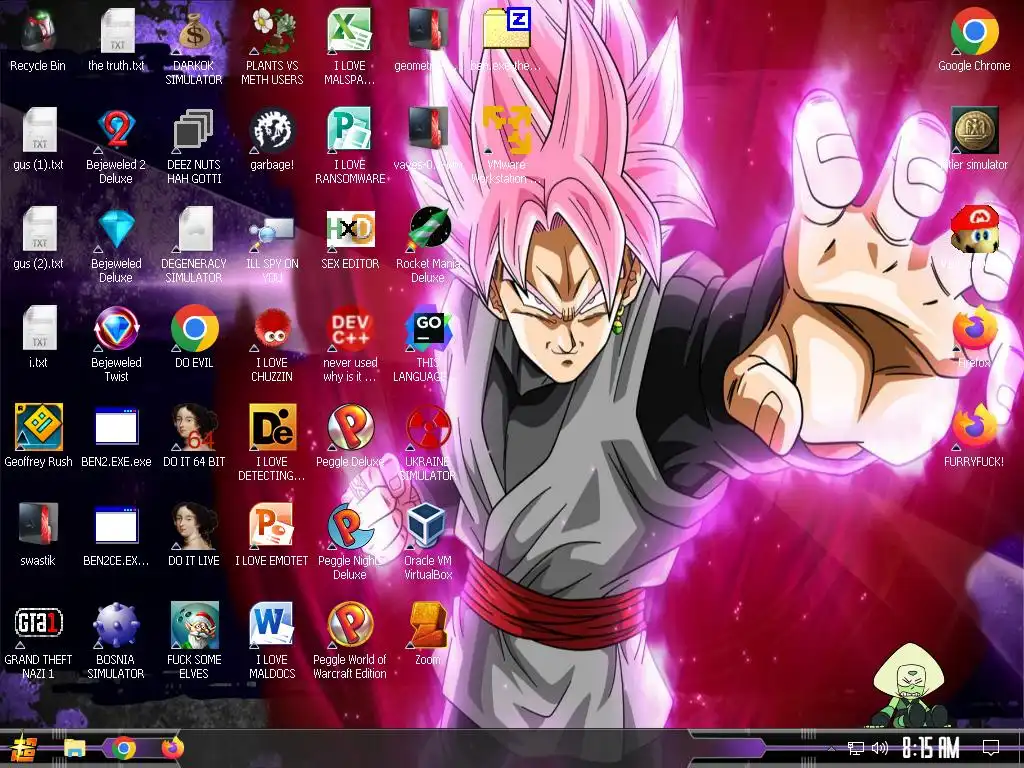Screen dimensions: 1024x768
Task: Open the Start menu button on taskbar
Action: click(24, 748)
